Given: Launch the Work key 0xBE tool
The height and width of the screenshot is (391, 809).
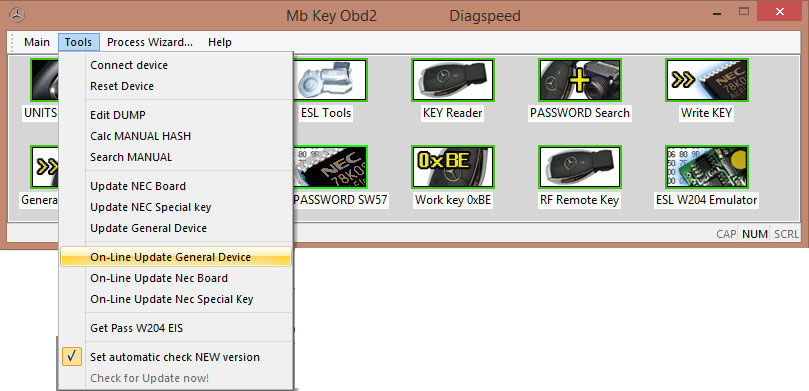Looking at the screenshot, I should click(x=452, y=167).
